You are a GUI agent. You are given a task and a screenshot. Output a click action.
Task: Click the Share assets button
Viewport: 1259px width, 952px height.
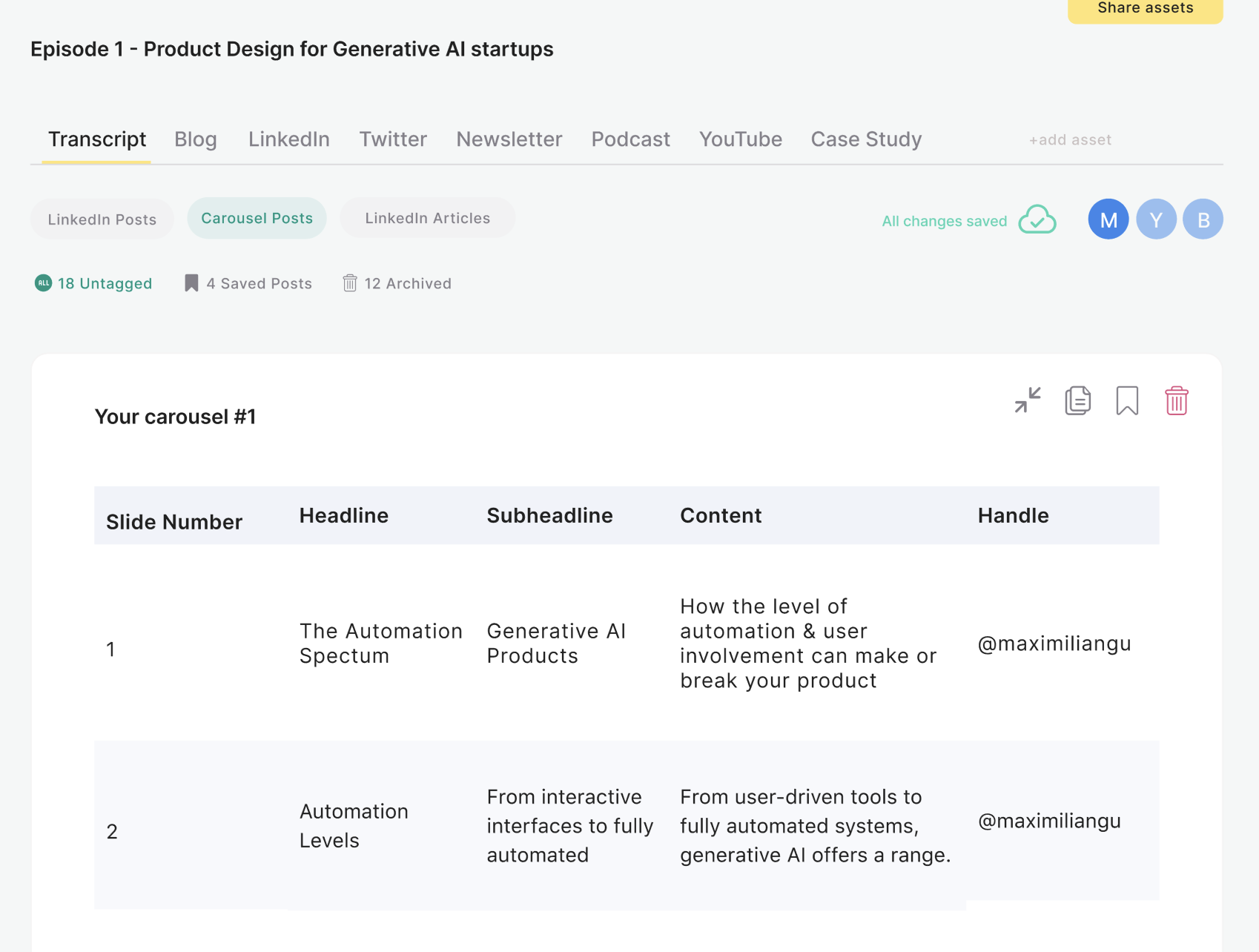[x=1144, y=8]
